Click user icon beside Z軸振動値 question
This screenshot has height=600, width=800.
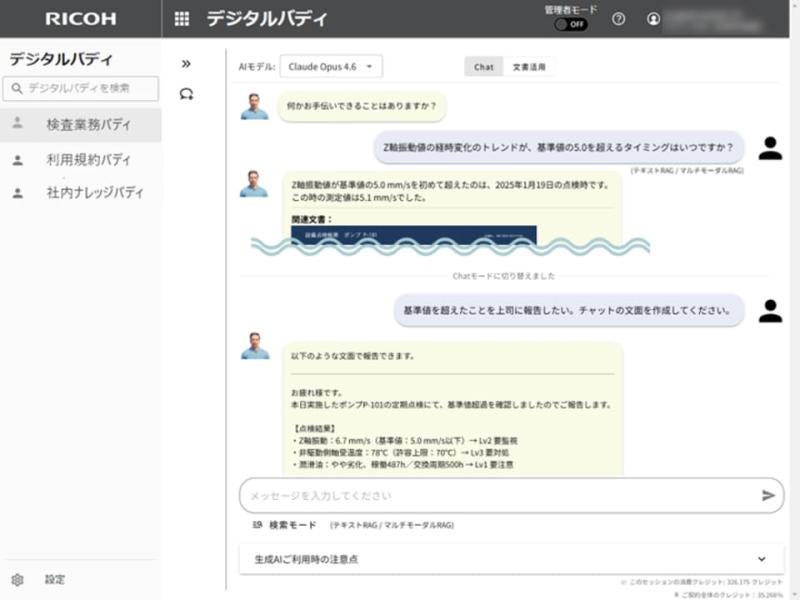point(770,148)
